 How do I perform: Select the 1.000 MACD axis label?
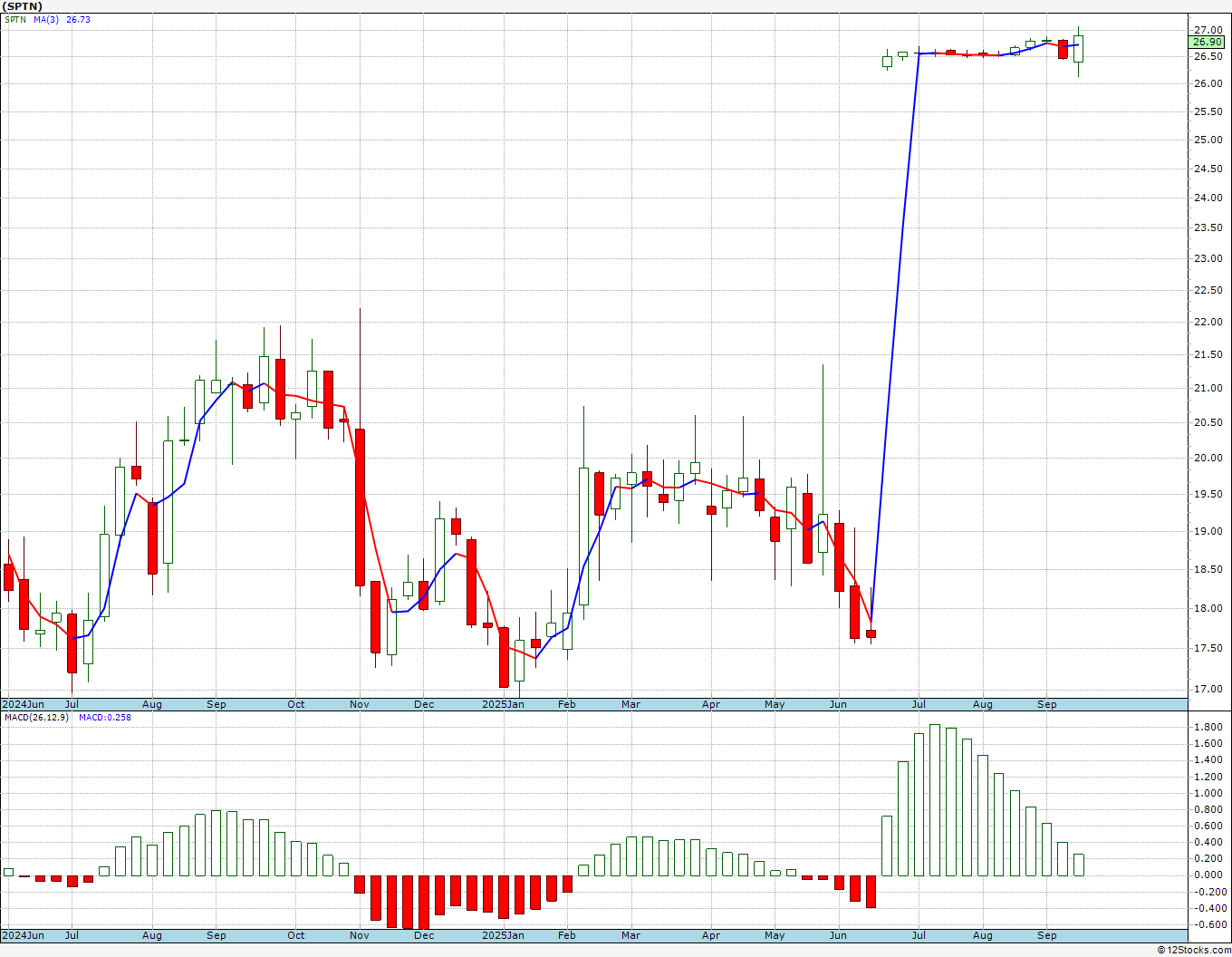(1209, 793)
